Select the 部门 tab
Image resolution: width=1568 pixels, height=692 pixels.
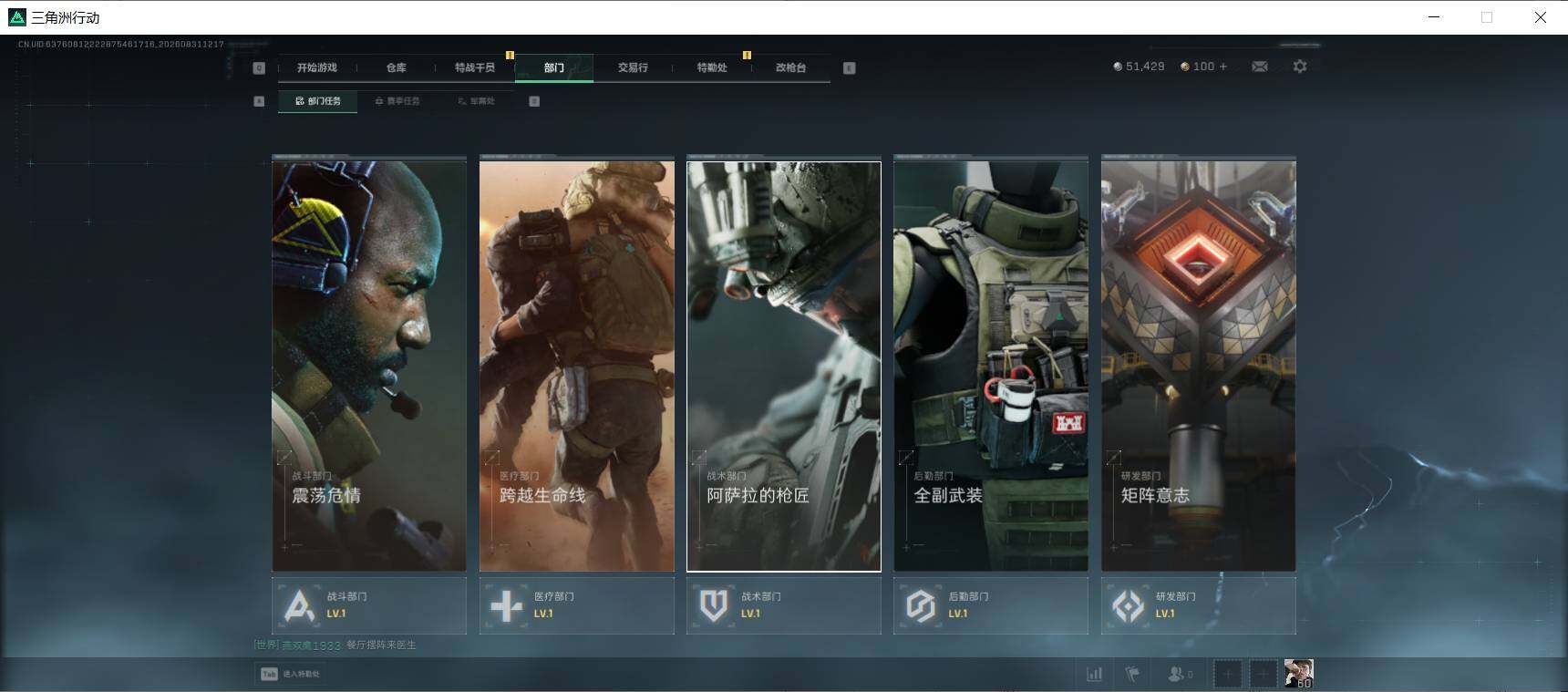click(x=554, y=67)
